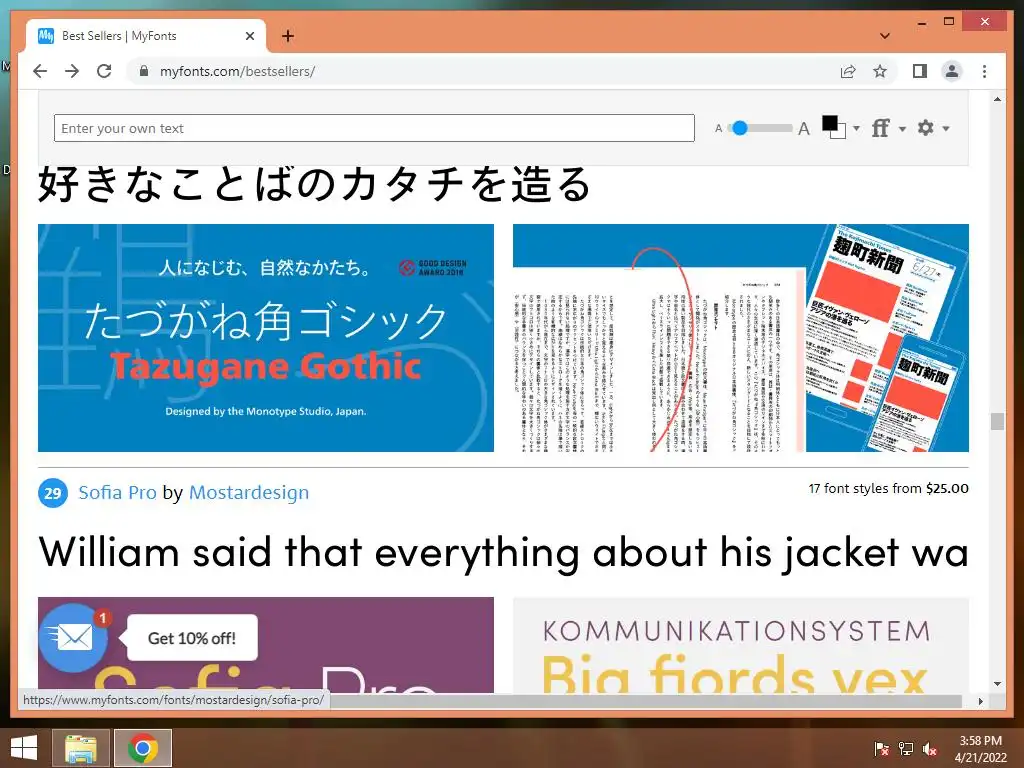
Task: Open the foreground/background color swatch
Action: pyautogui.click(x=833, y=127)
